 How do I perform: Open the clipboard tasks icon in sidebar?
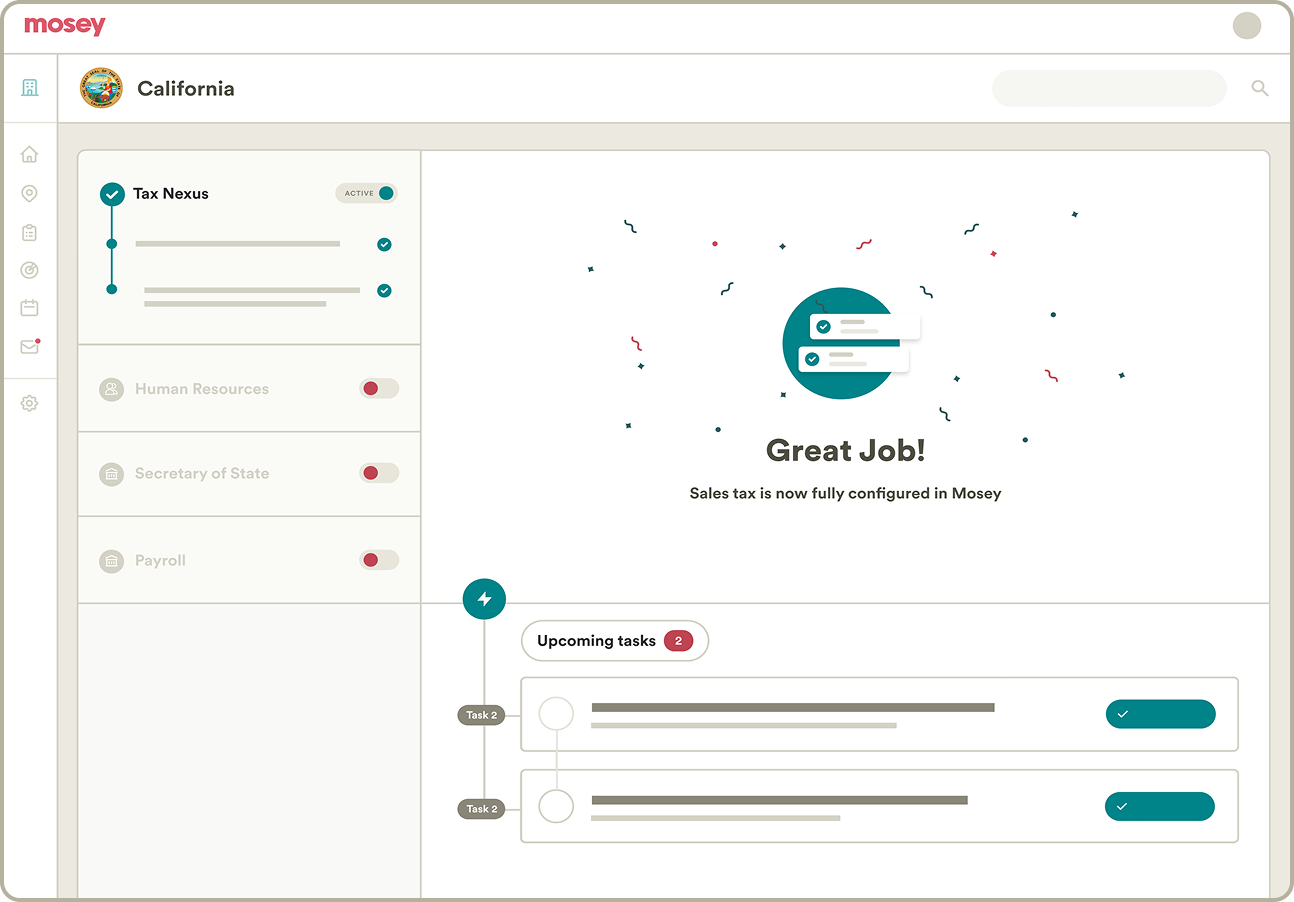(29, 232)
